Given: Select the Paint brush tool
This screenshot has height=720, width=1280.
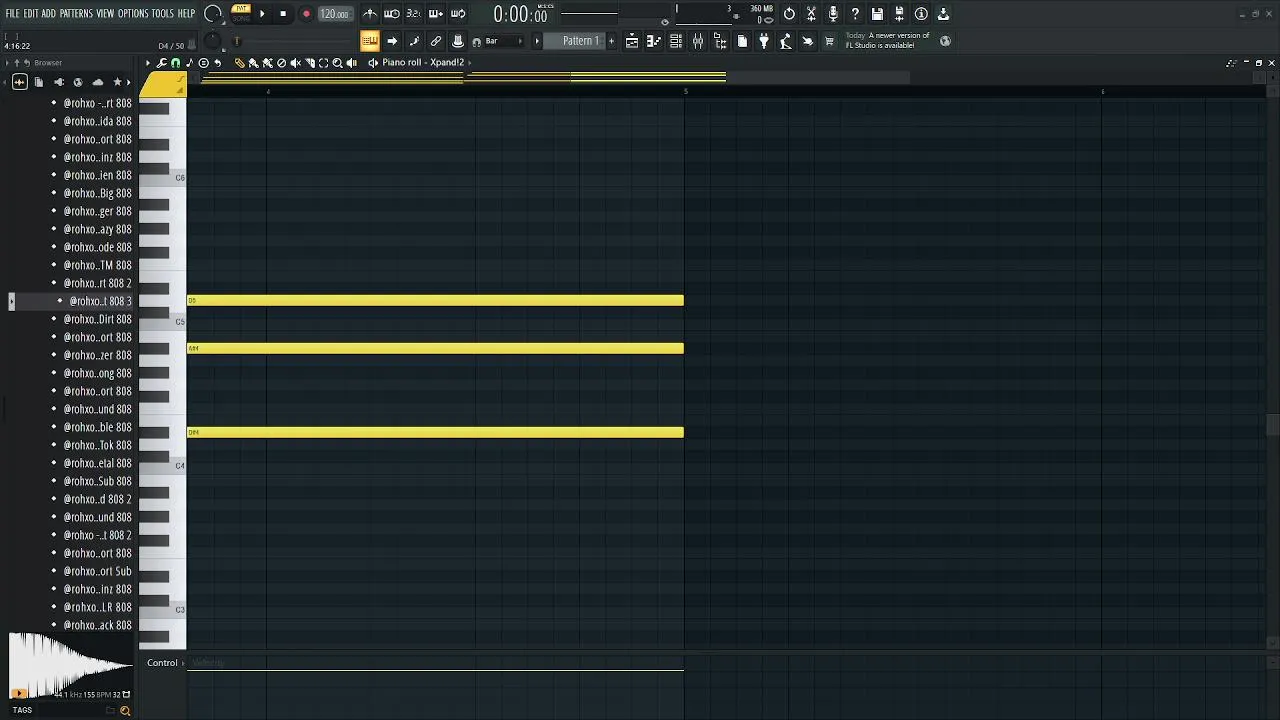Looking at the screenshot, I should (253, 62).
